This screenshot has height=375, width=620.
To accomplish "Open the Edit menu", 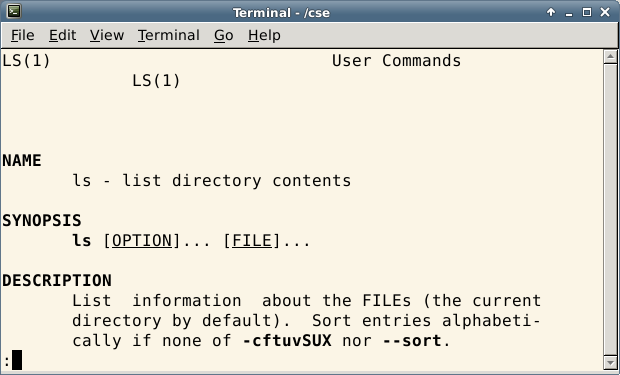I will click(x=62, y=35).
